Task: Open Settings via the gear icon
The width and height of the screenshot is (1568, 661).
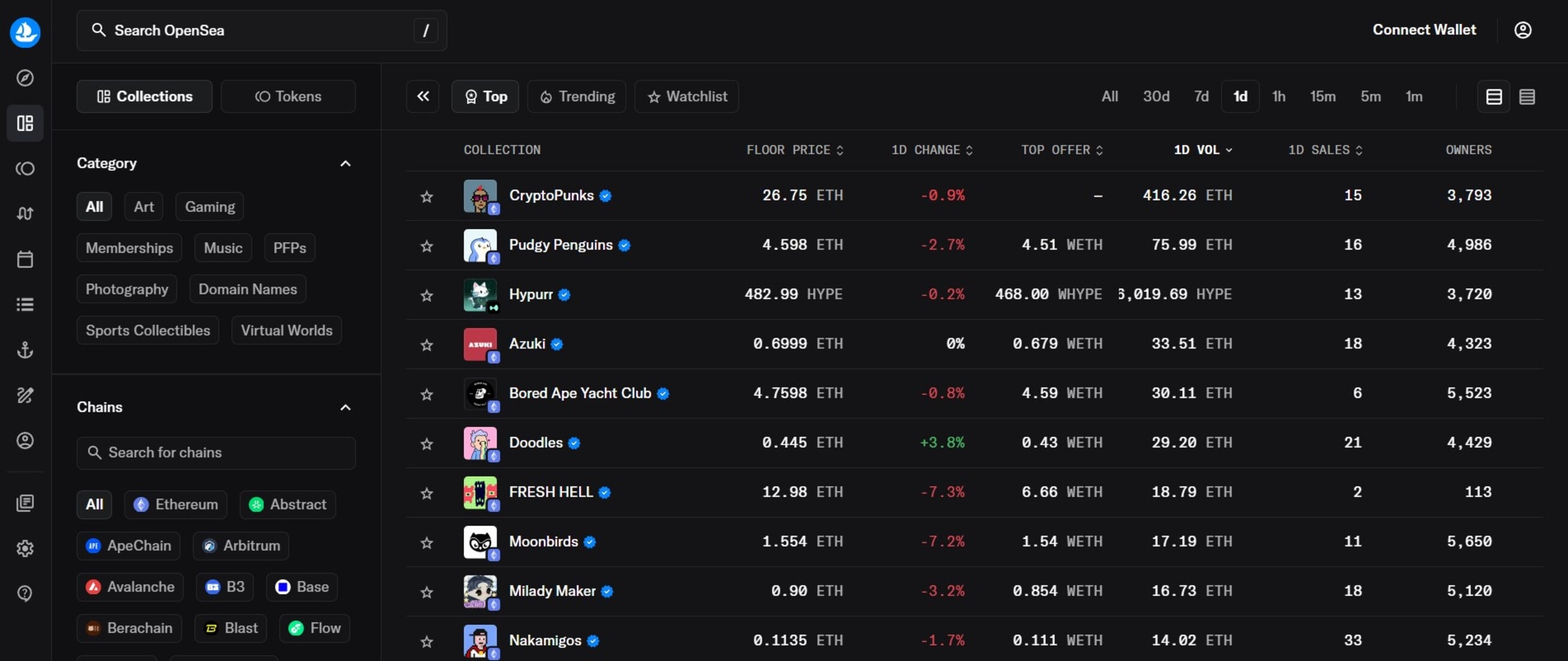Action: (25, 548)
